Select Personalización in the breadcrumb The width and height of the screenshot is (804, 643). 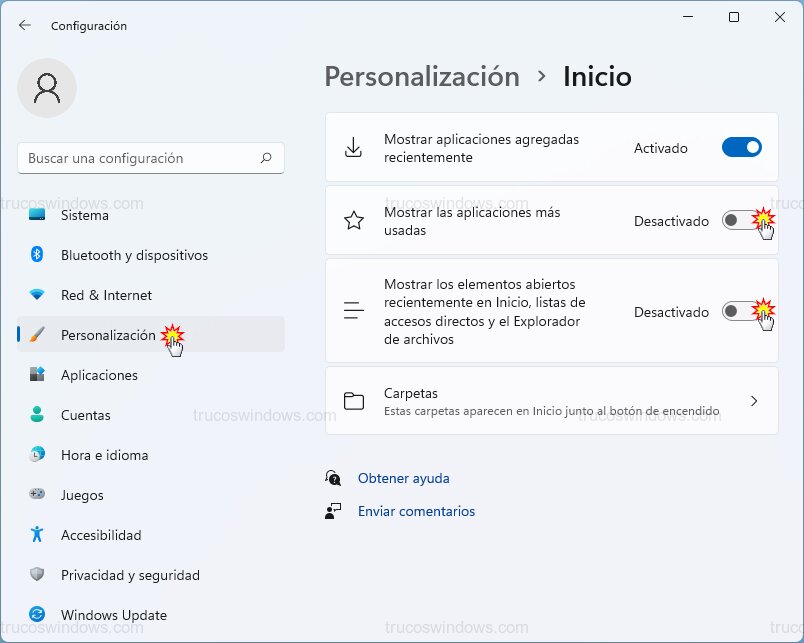click(421, 76)
